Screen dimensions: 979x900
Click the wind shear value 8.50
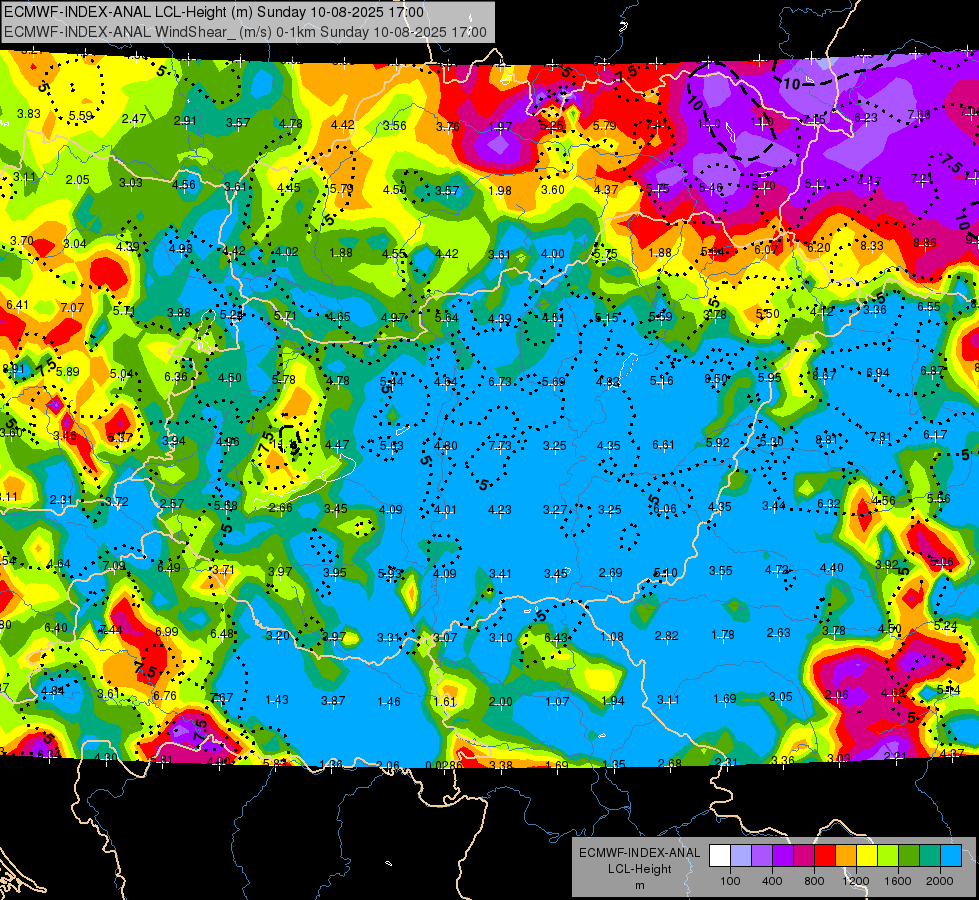click(716, 378)
